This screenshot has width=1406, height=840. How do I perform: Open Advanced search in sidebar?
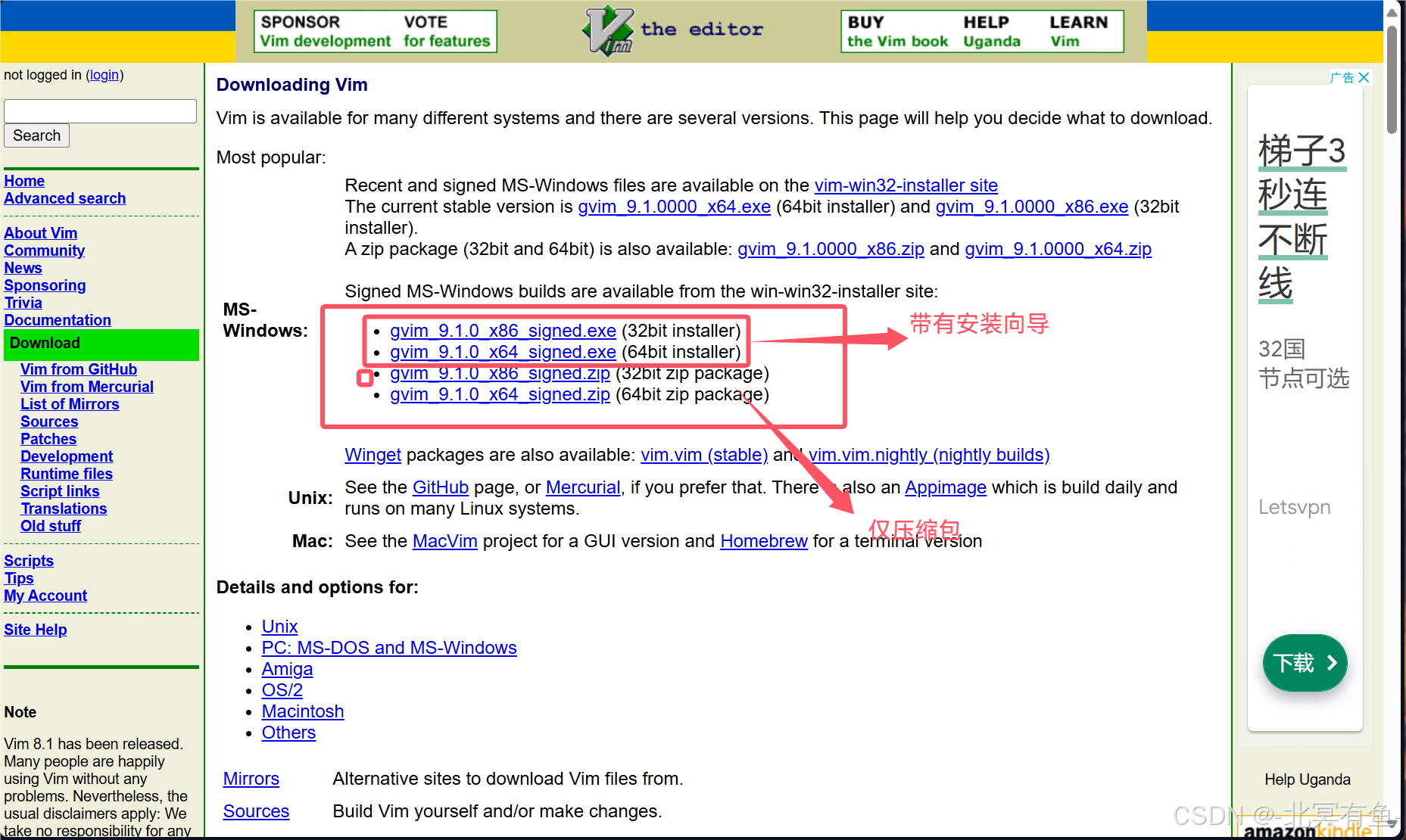click(65, 198)
